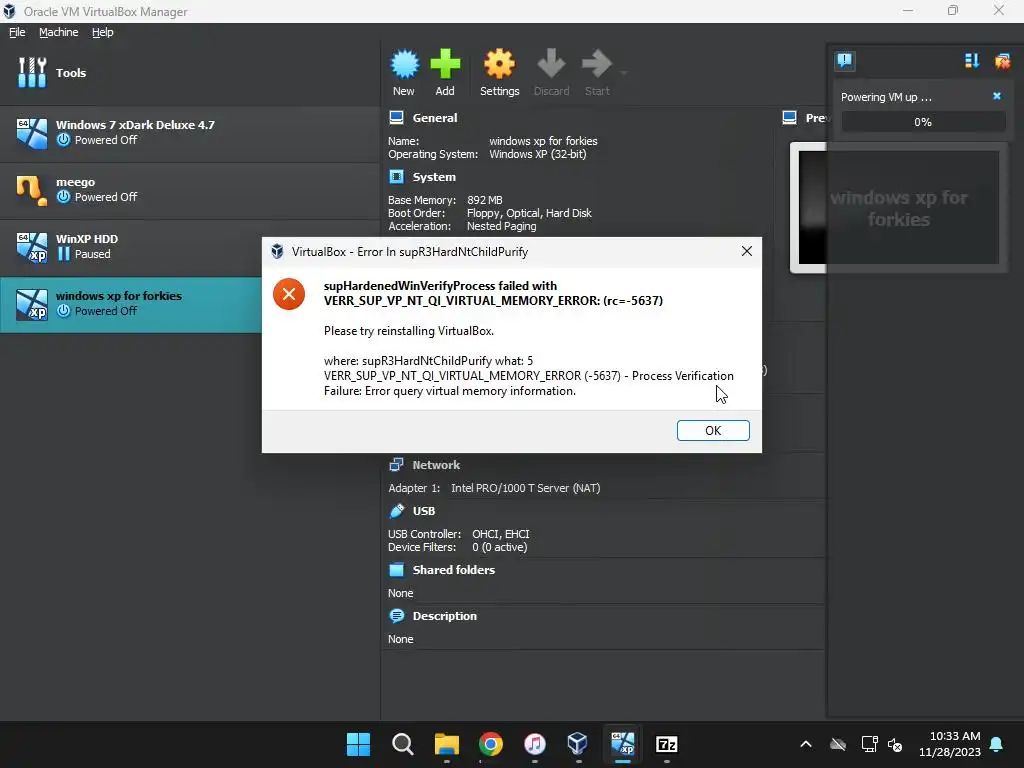Viewport: 1024px width, 768px height.
Task: Select the meego virtual machine
Action: click(189, 189)
